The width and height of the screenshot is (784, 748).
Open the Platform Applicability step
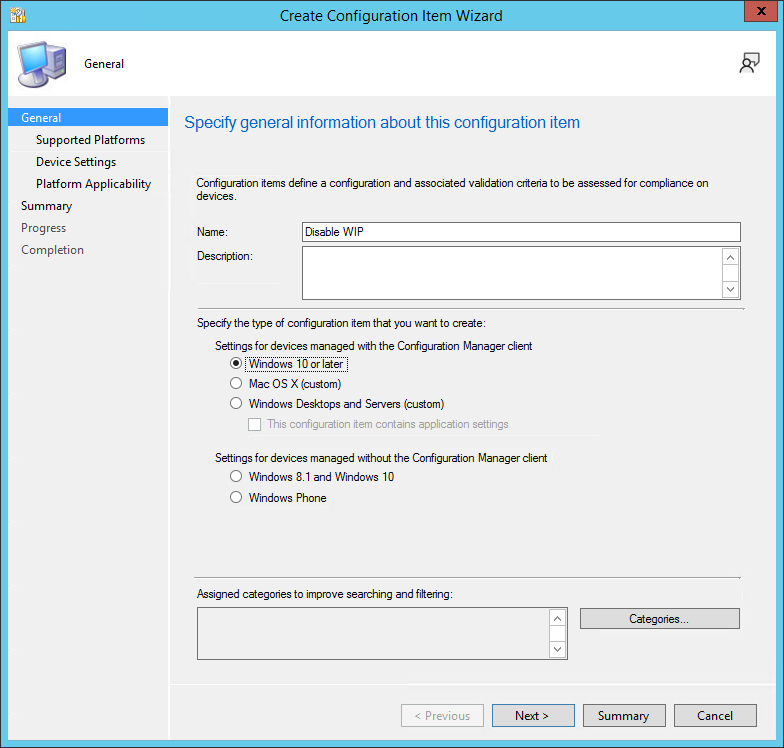pyautogui.click(x=93, y=184)
